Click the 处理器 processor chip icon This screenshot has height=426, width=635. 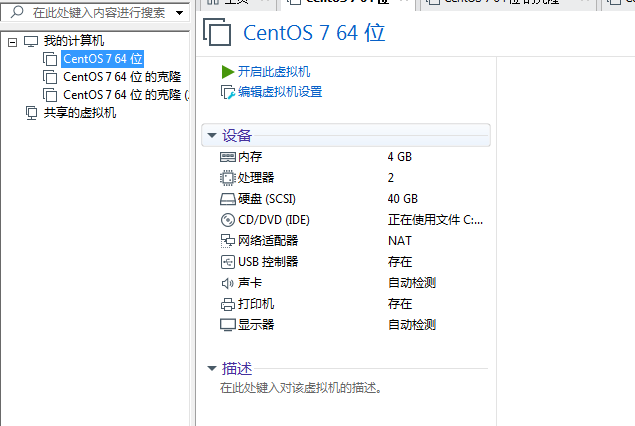click(228, 178)
